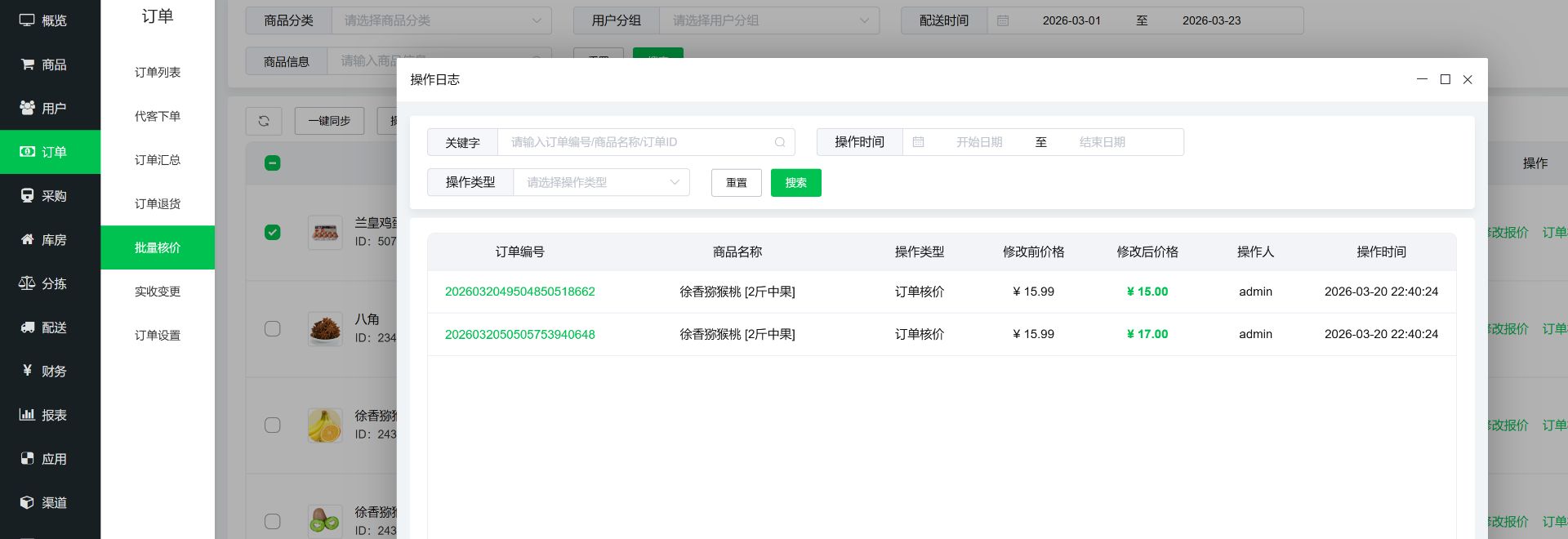1568x539 pixels.
Task: Open the 操作类型 dropdown
Action: pos(601,182)
